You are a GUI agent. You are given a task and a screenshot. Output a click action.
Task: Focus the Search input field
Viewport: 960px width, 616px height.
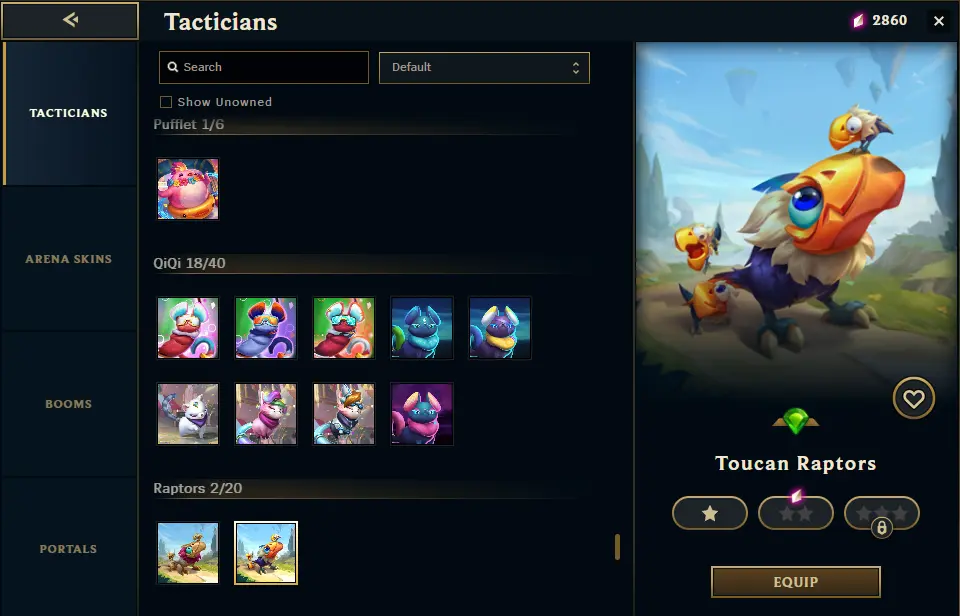point(264,67)
